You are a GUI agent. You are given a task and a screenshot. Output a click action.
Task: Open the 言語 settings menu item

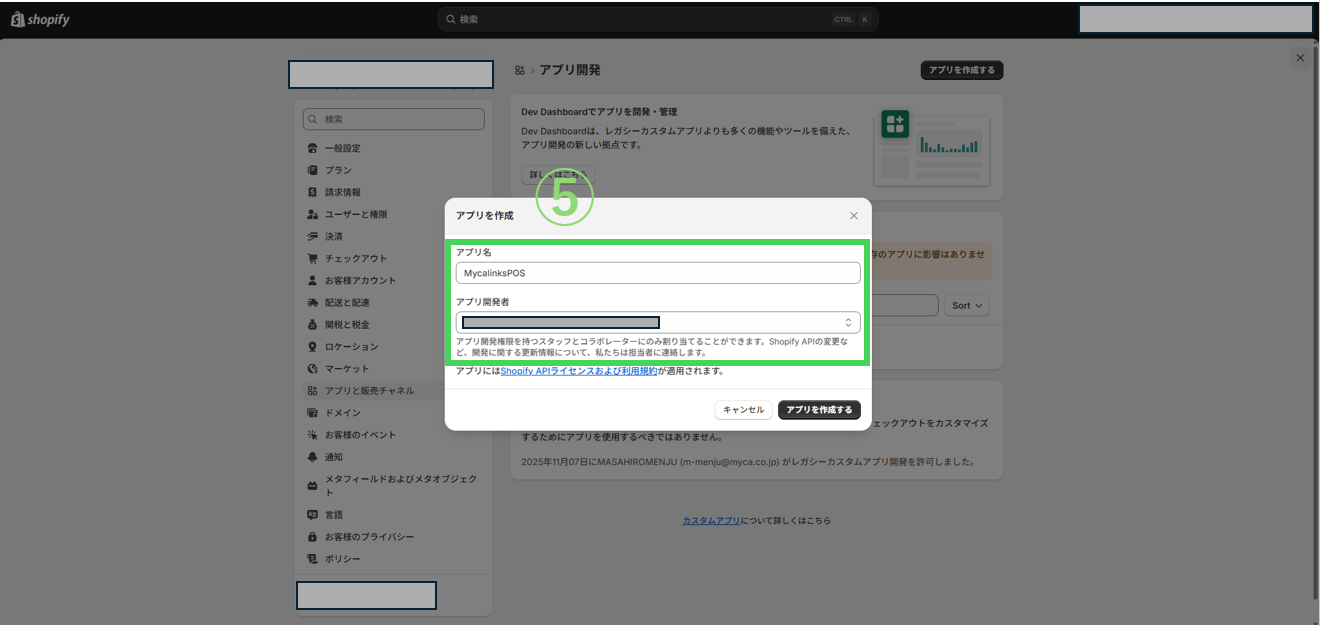333,515
